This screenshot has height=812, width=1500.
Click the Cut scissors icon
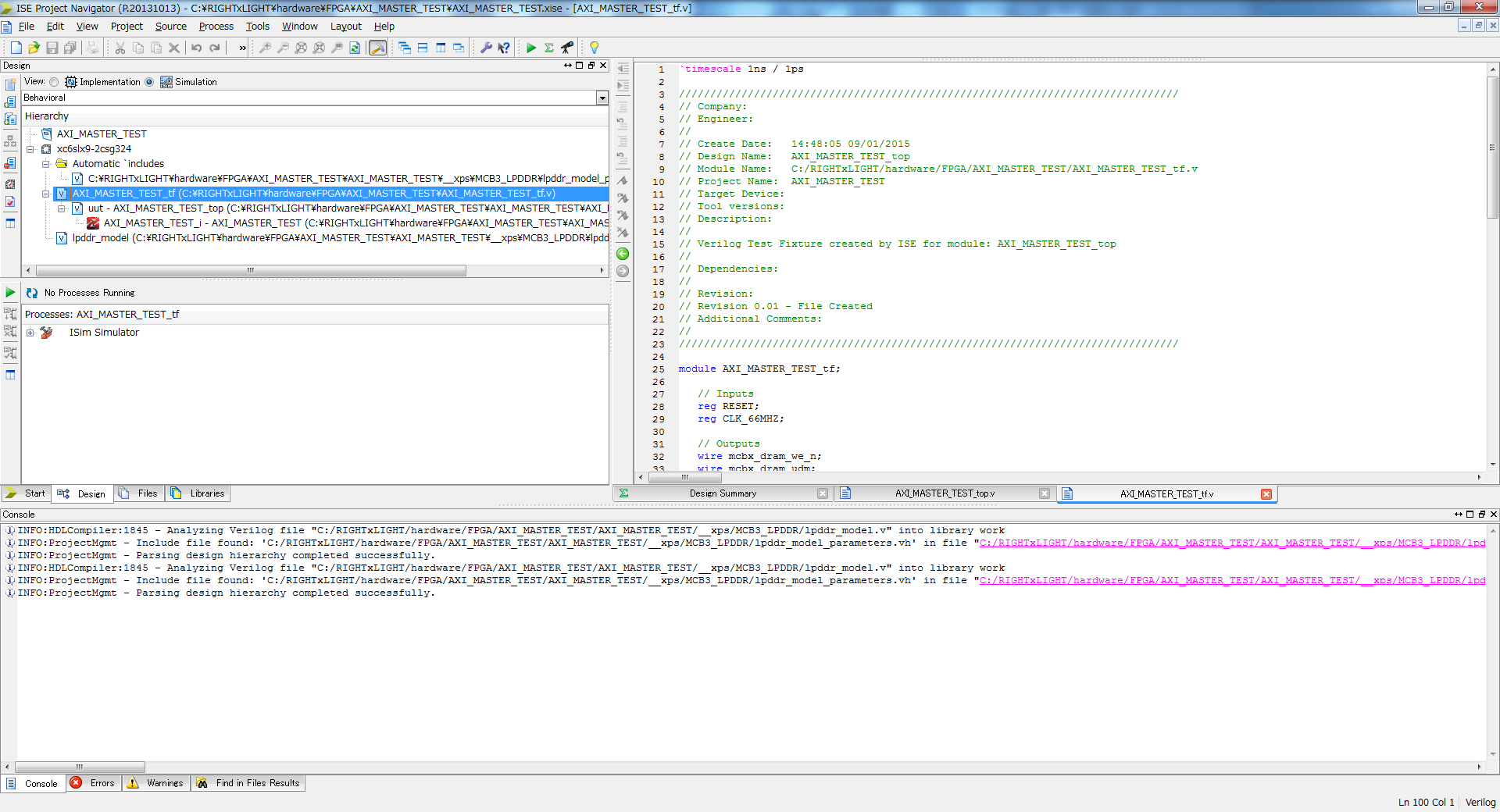[120, 48]
